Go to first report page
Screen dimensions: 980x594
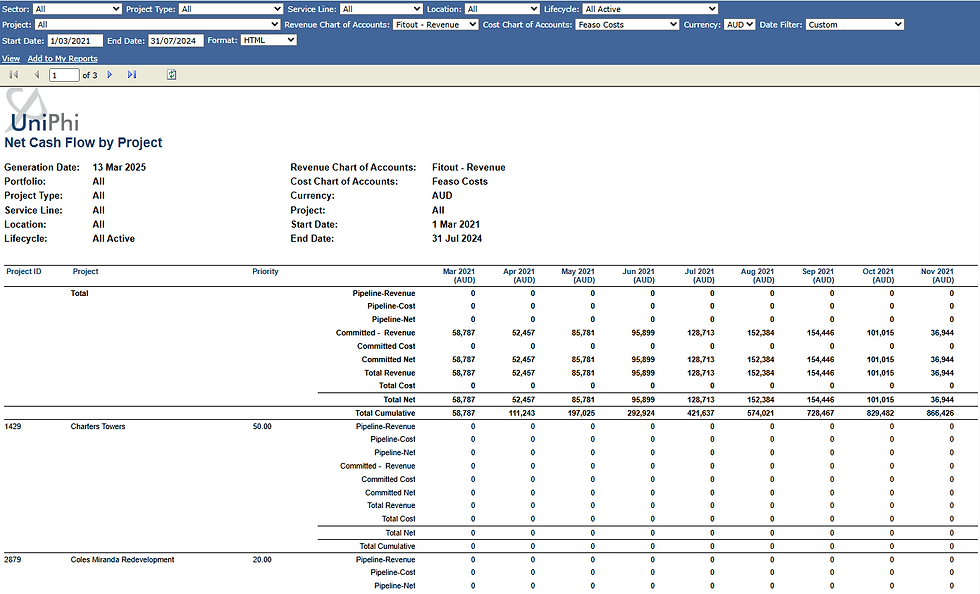14,75
